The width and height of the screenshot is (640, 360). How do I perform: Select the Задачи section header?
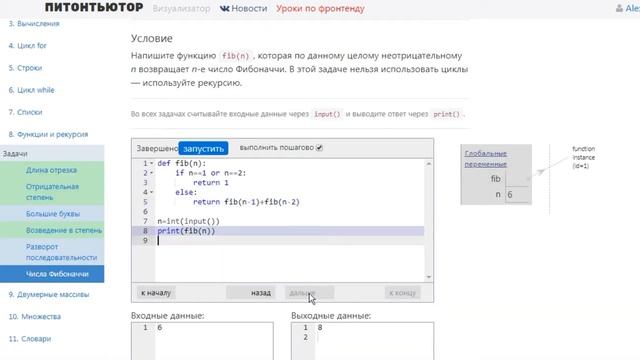52,153
